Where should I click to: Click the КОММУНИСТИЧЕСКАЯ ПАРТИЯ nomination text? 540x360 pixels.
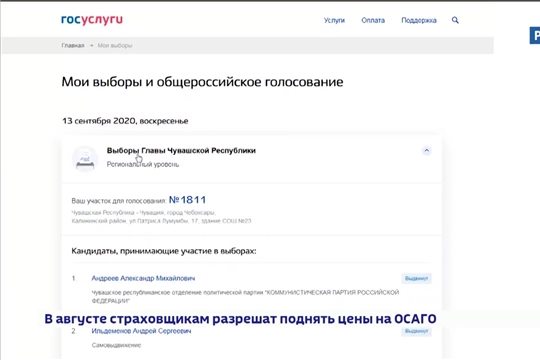[x=245, y=296]
